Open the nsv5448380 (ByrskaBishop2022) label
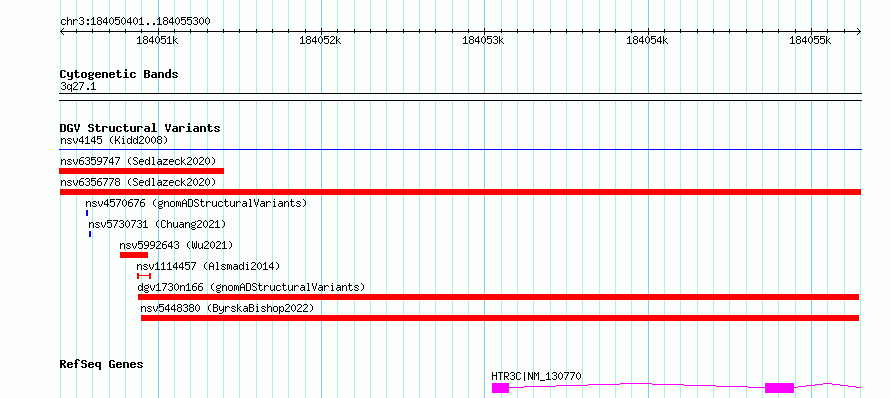Image resolution: width=890 pixels, height=398 pixels. [227, 308]
